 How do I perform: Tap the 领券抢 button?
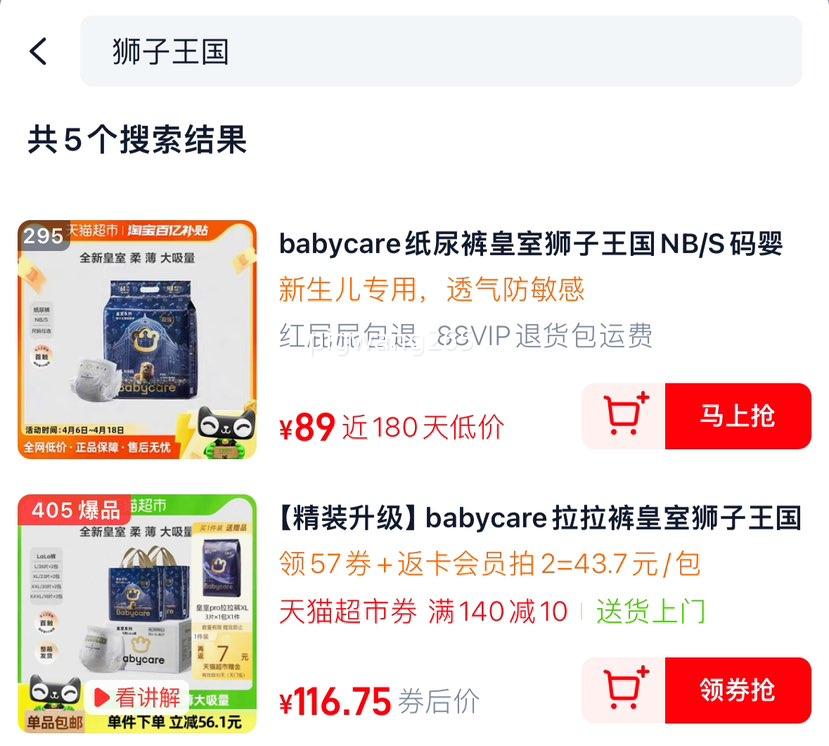pyautogui.click(x=738, y=690)
